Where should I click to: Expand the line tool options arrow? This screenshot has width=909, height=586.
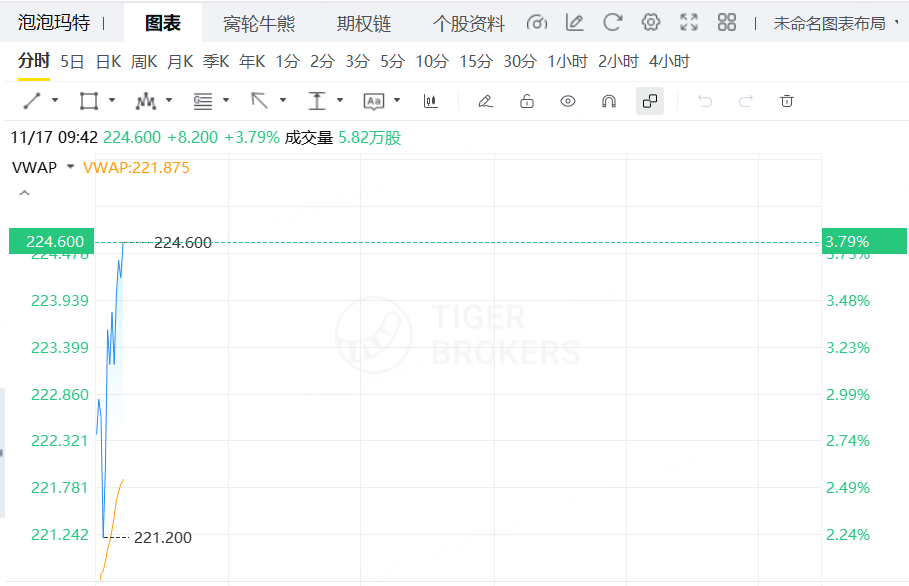[x=55, y=100]
